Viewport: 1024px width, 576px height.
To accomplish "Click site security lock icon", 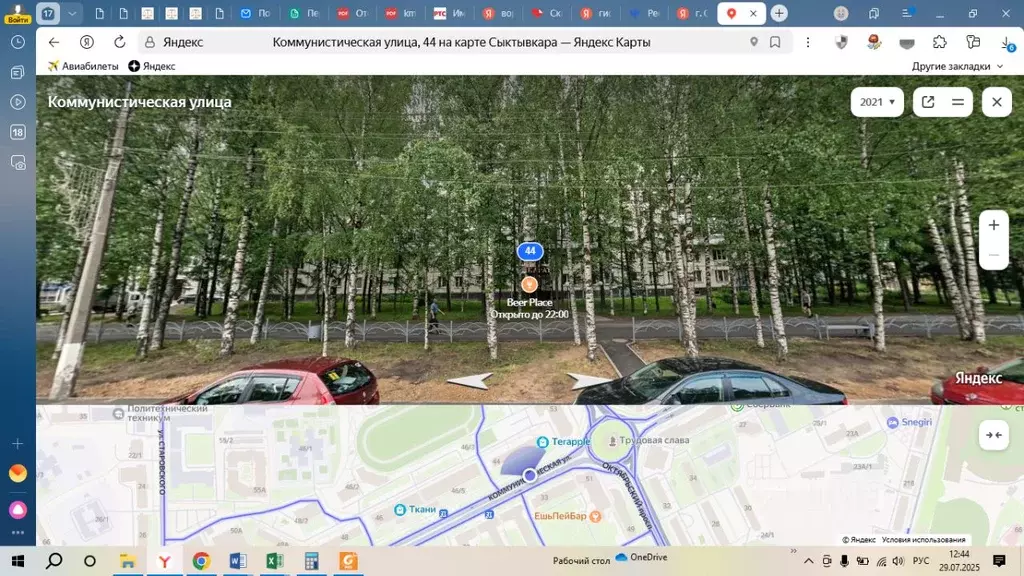I will click(150, 42).
